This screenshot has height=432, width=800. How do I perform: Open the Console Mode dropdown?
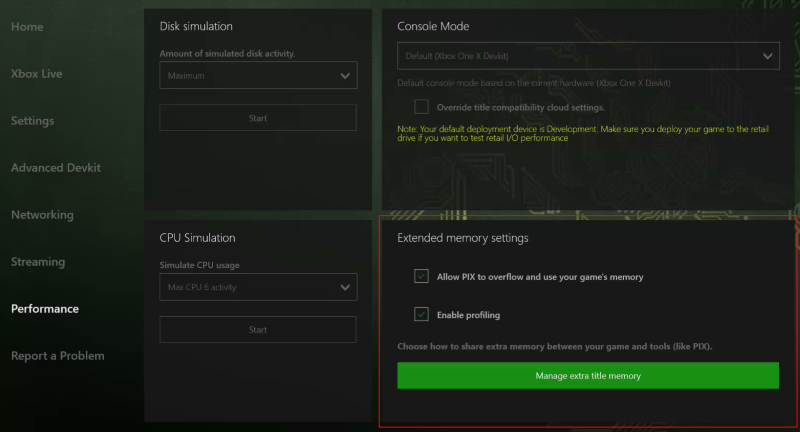tap(588, 56)
